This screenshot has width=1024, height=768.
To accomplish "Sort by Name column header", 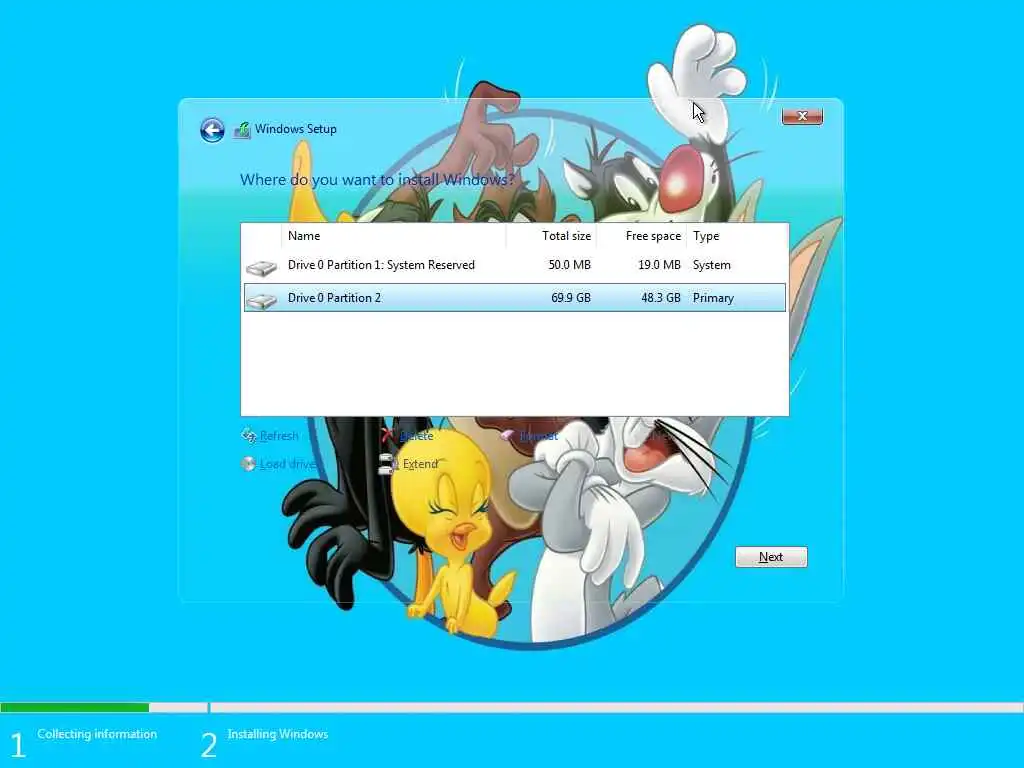I will click(x=393, y=236).
